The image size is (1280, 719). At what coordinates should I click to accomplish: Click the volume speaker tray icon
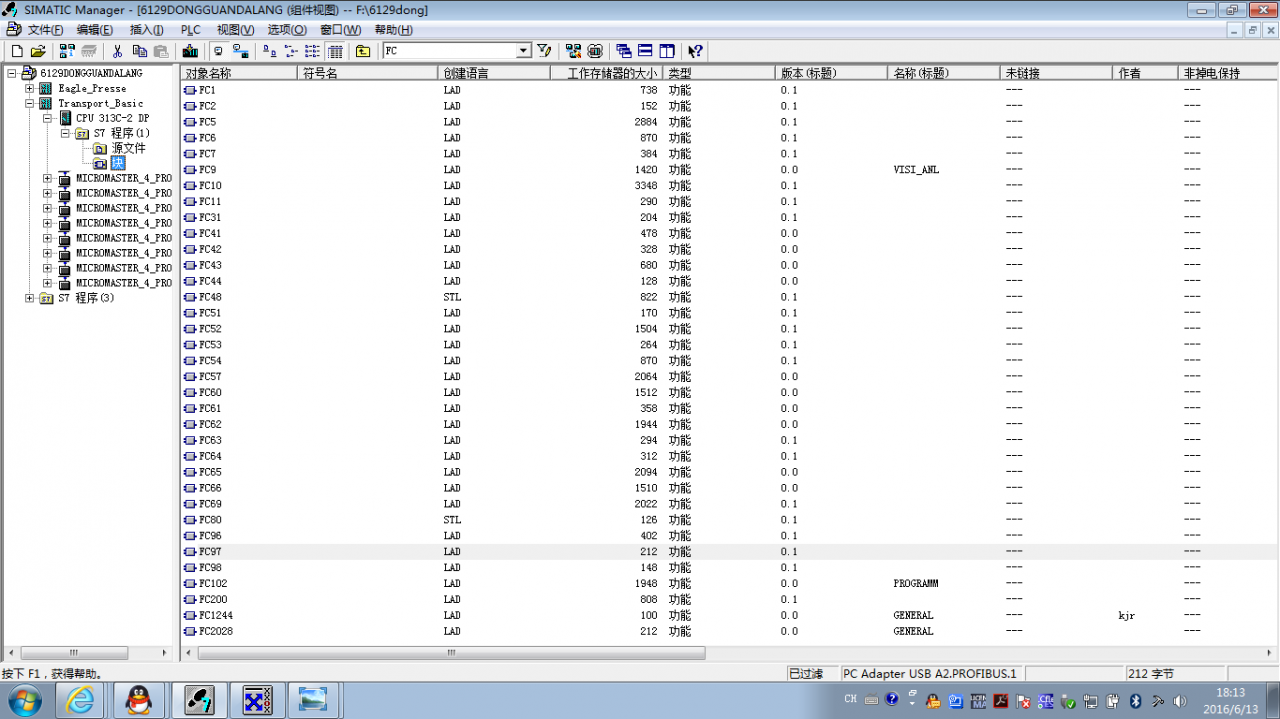1179,700
